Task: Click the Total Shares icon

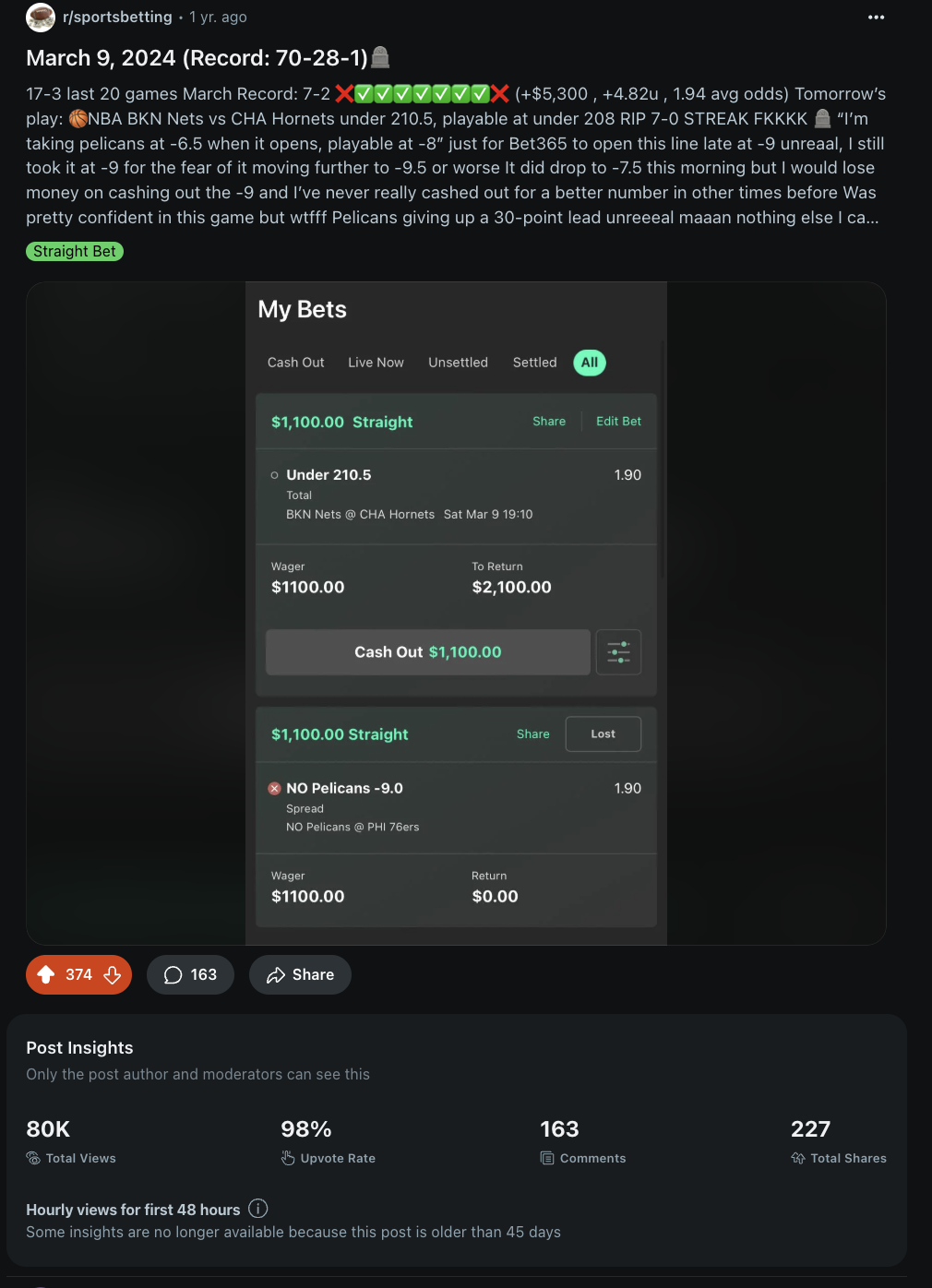Action: click(x=798, y=1158)
